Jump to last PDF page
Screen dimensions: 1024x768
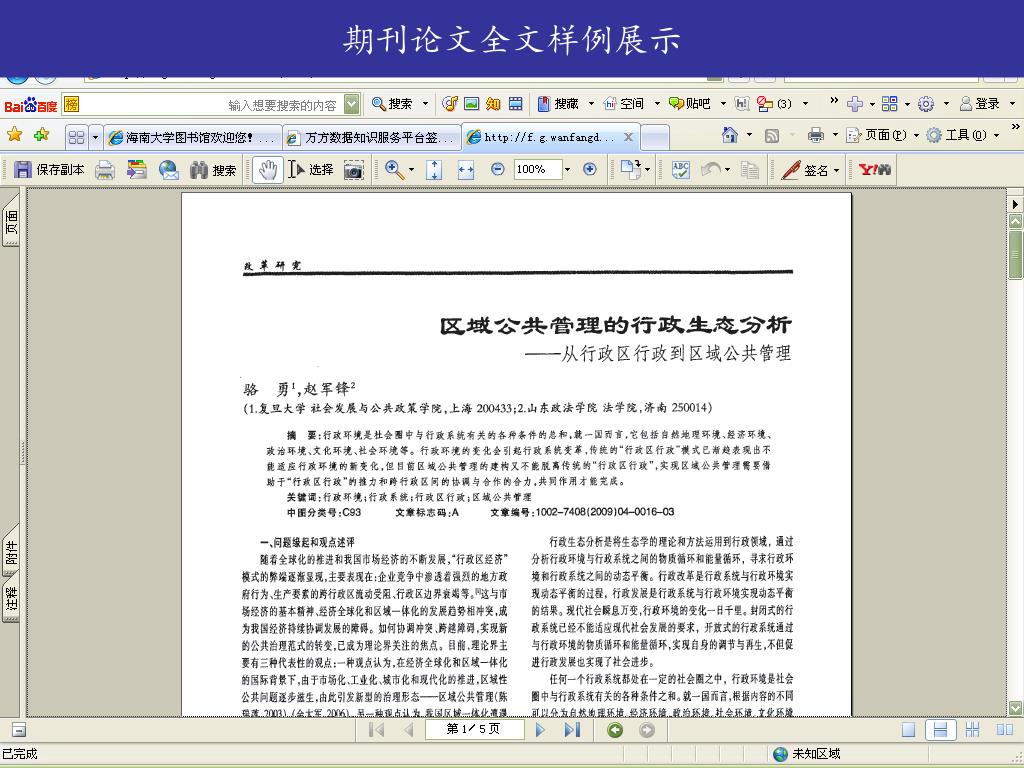[x=572, y=730]
